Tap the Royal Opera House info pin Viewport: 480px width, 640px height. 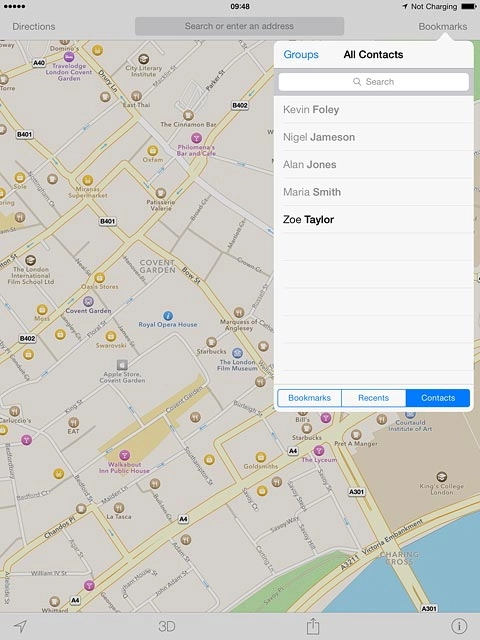(168, 316)
